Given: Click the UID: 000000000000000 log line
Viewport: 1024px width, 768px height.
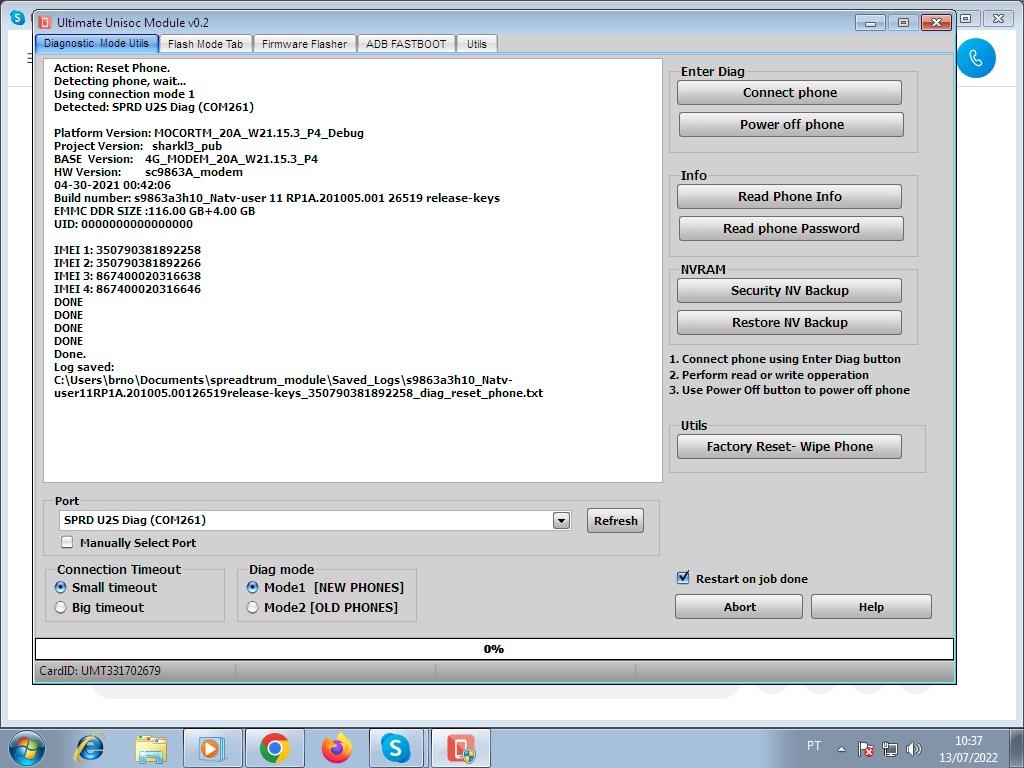Looking at the screenshot, I should tap(123, 224).
